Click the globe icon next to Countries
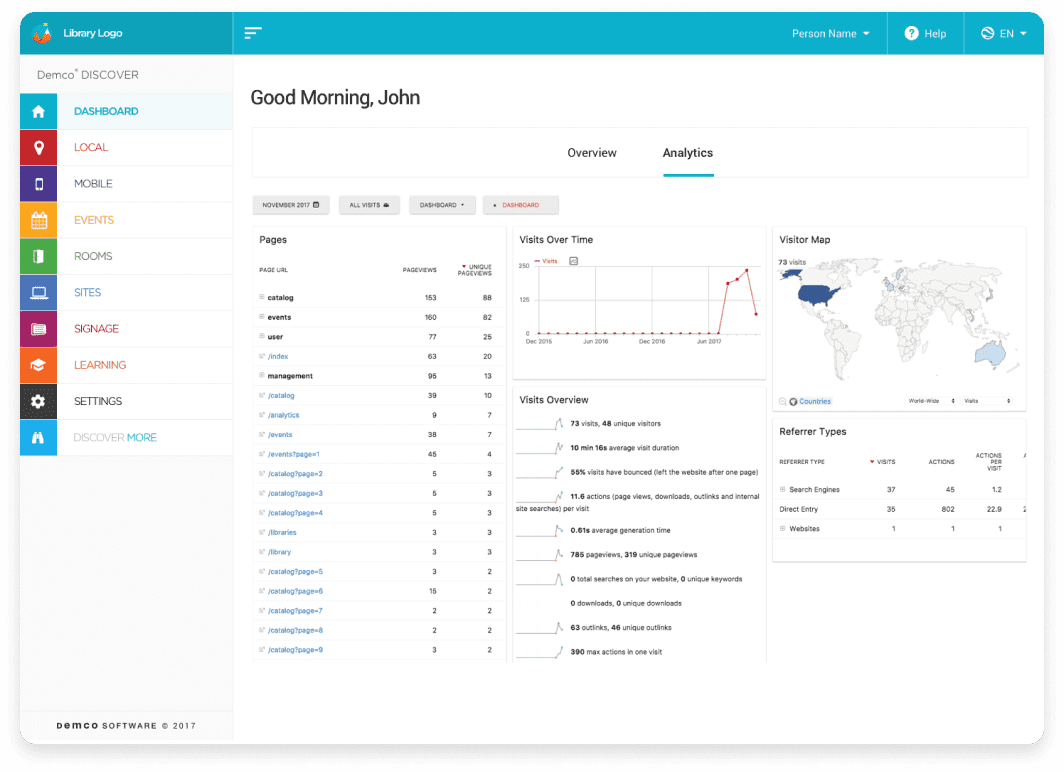1064x772 pixels. tap(794, 400)
